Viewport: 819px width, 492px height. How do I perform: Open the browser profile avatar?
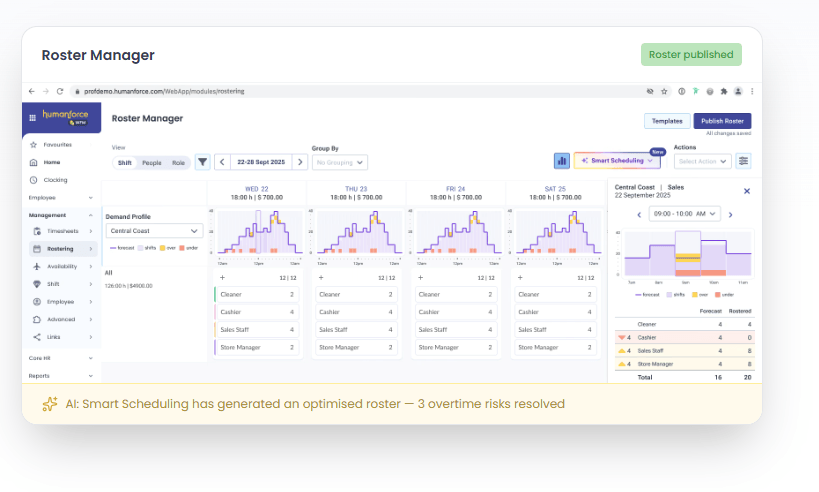coord(738,91)
